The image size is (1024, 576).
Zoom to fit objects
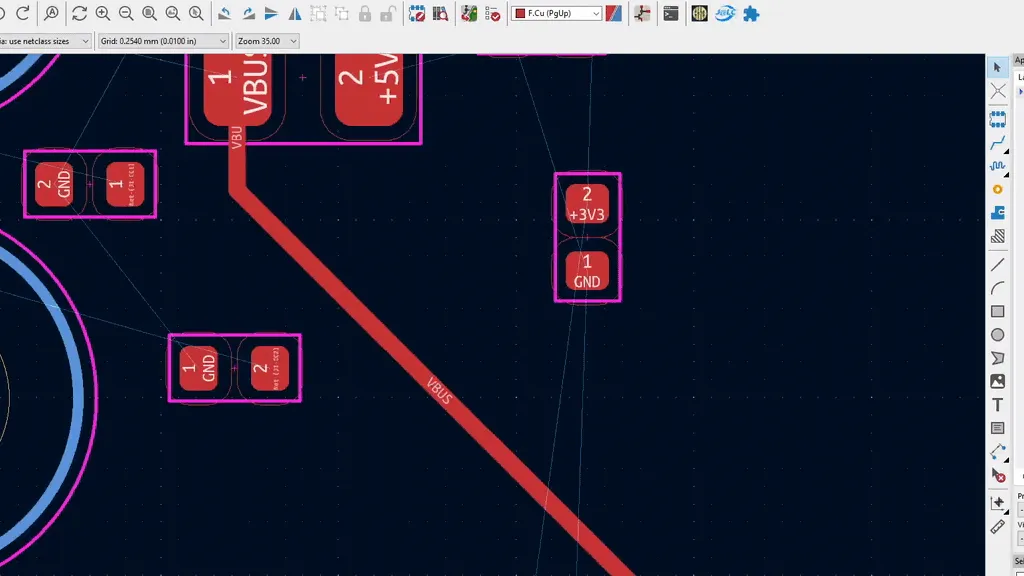point(172,13)
